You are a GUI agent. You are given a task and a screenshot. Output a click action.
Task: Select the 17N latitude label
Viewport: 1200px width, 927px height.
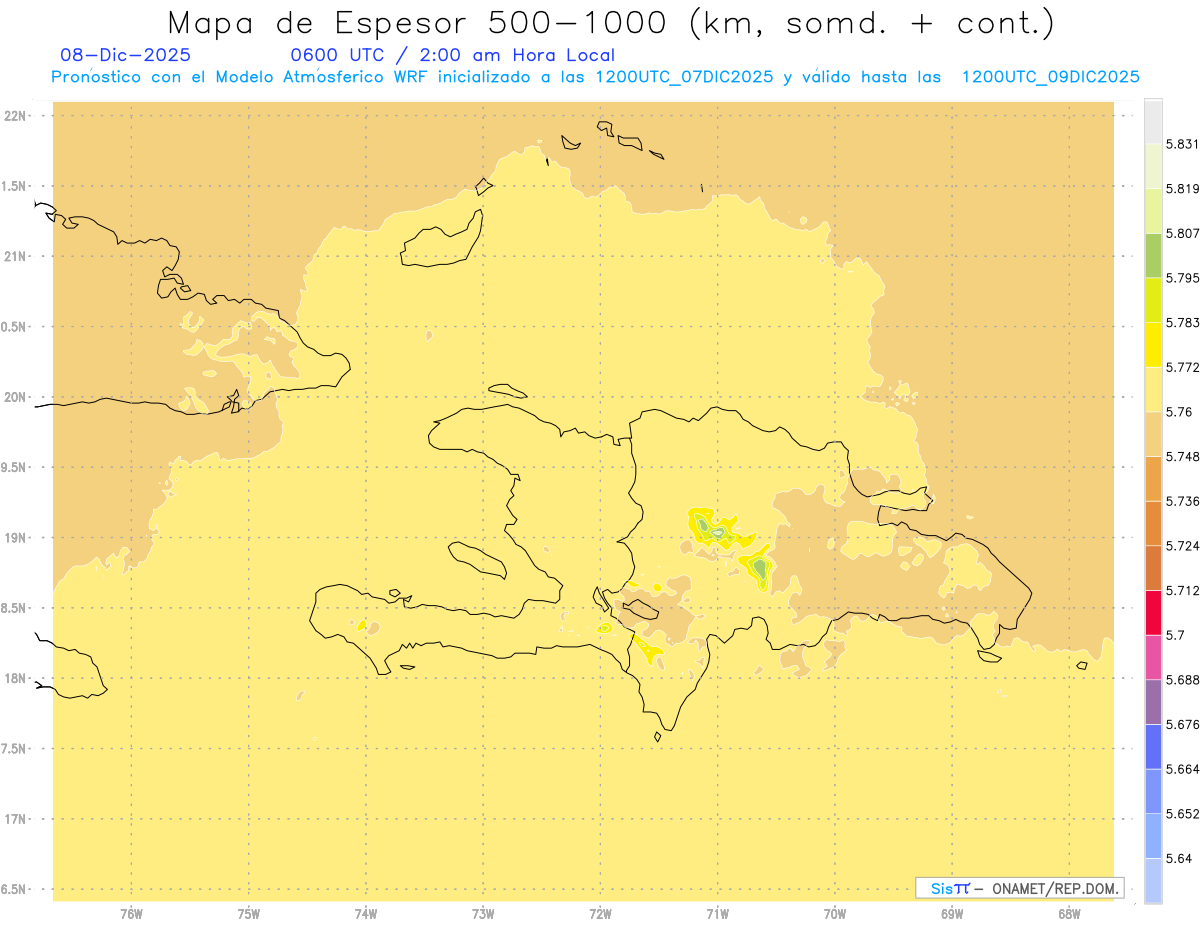click(x=15, y=819)
